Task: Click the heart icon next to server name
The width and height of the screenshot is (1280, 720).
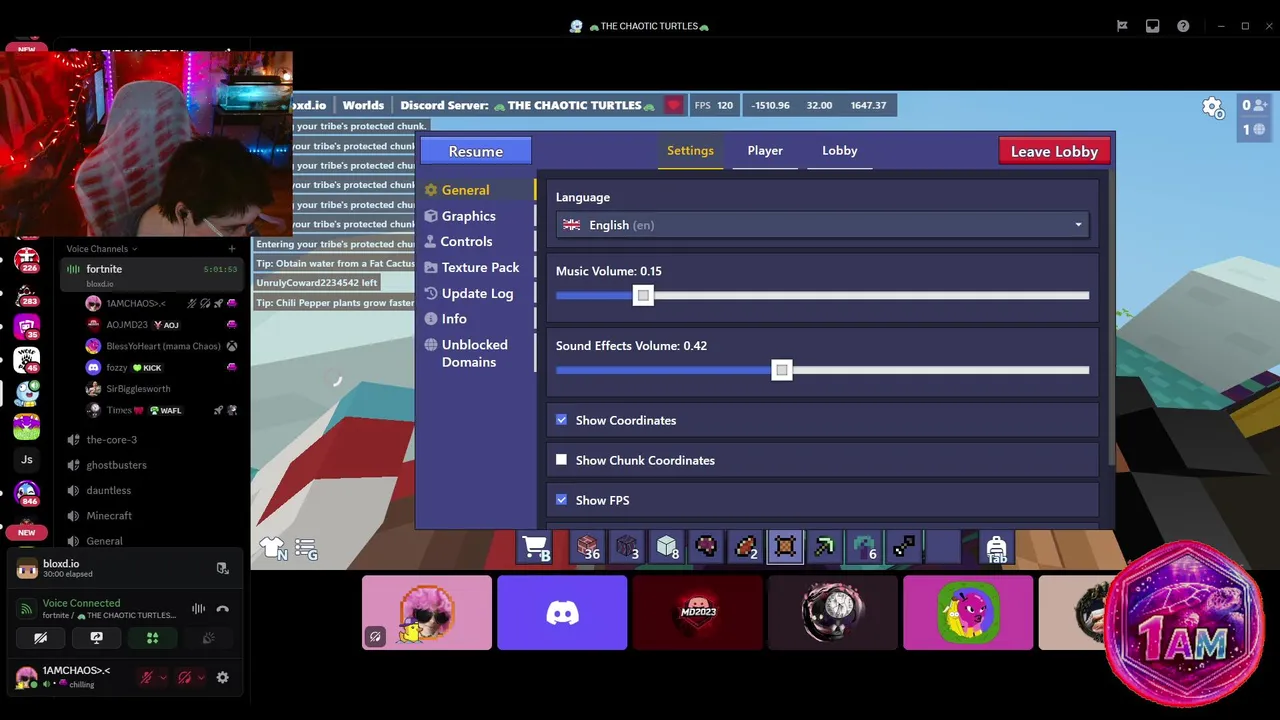Action: (674, 105)
